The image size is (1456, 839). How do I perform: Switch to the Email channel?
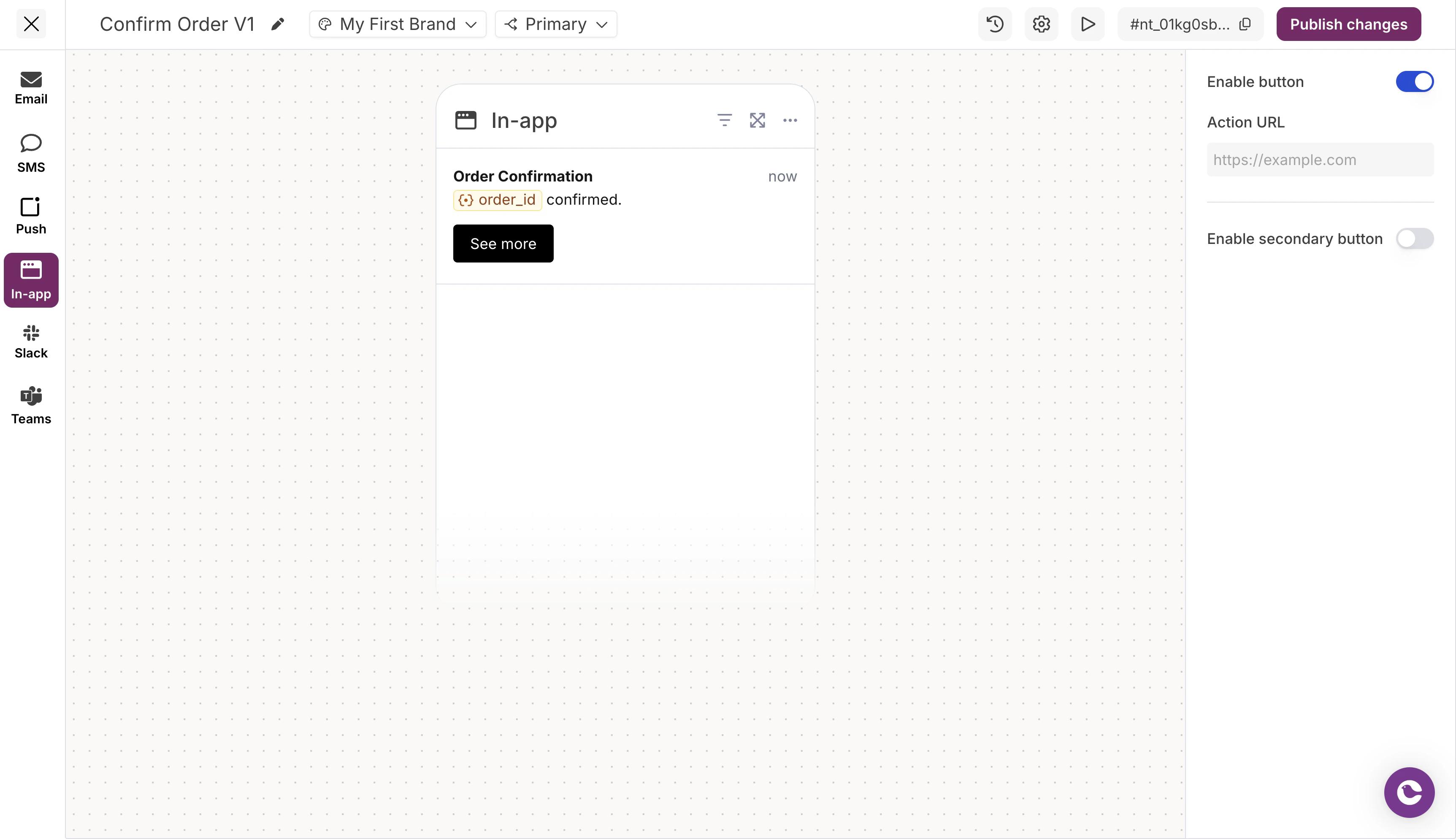click(x=30, y=88)
